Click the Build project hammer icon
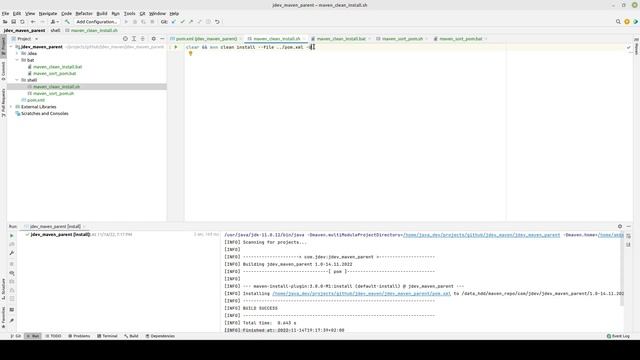 pyautogui.click(x=67, y=22)
